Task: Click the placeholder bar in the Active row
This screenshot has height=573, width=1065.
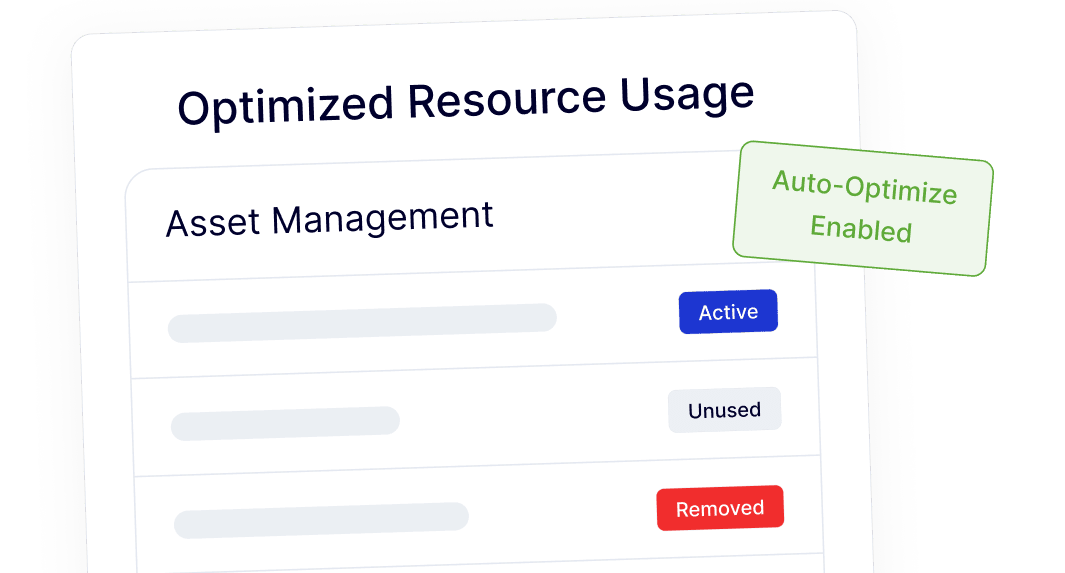Action: (362, 323)
